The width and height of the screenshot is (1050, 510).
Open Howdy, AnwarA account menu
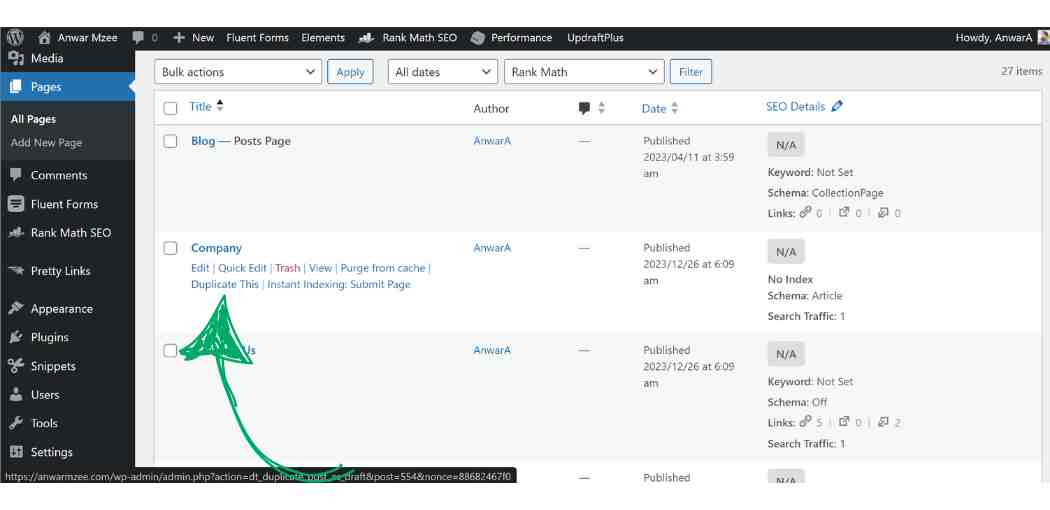(994, 37)
